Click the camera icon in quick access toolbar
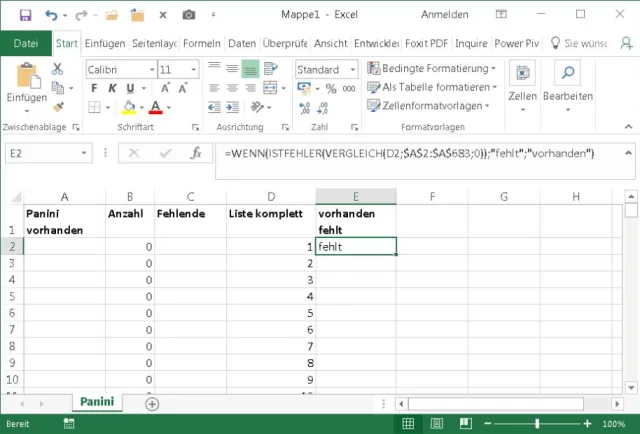The width and height of the screenshot is (640, 434). 188,15
